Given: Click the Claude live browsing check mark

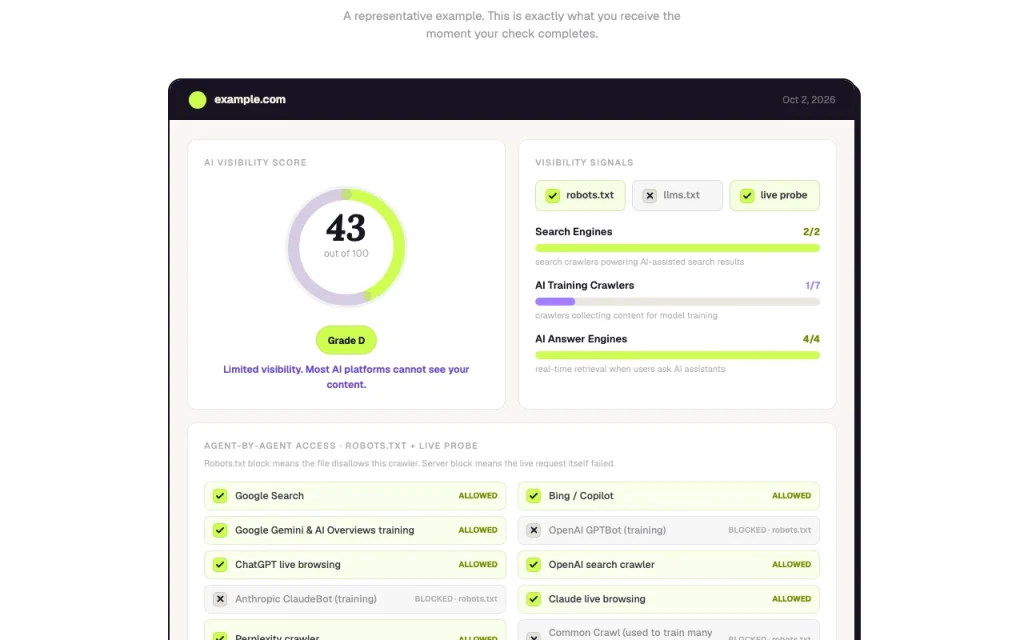Looking at the screenshot, I should tap(534, 599).
